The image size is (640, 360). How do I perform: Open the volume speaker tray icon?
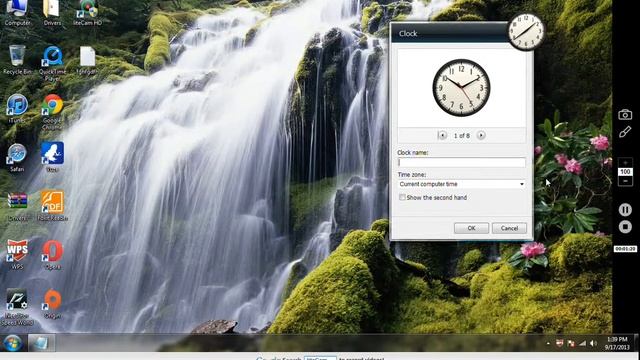(593, 344)
